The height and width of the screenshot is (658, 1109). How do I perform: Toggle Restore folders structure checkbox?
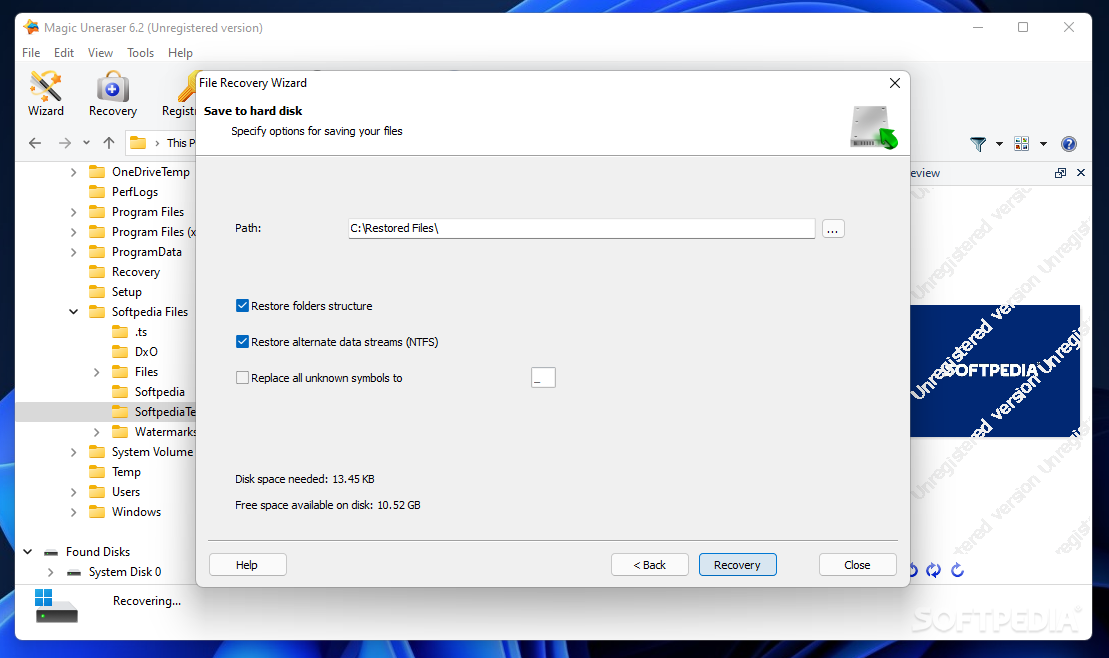coord(242,306)
